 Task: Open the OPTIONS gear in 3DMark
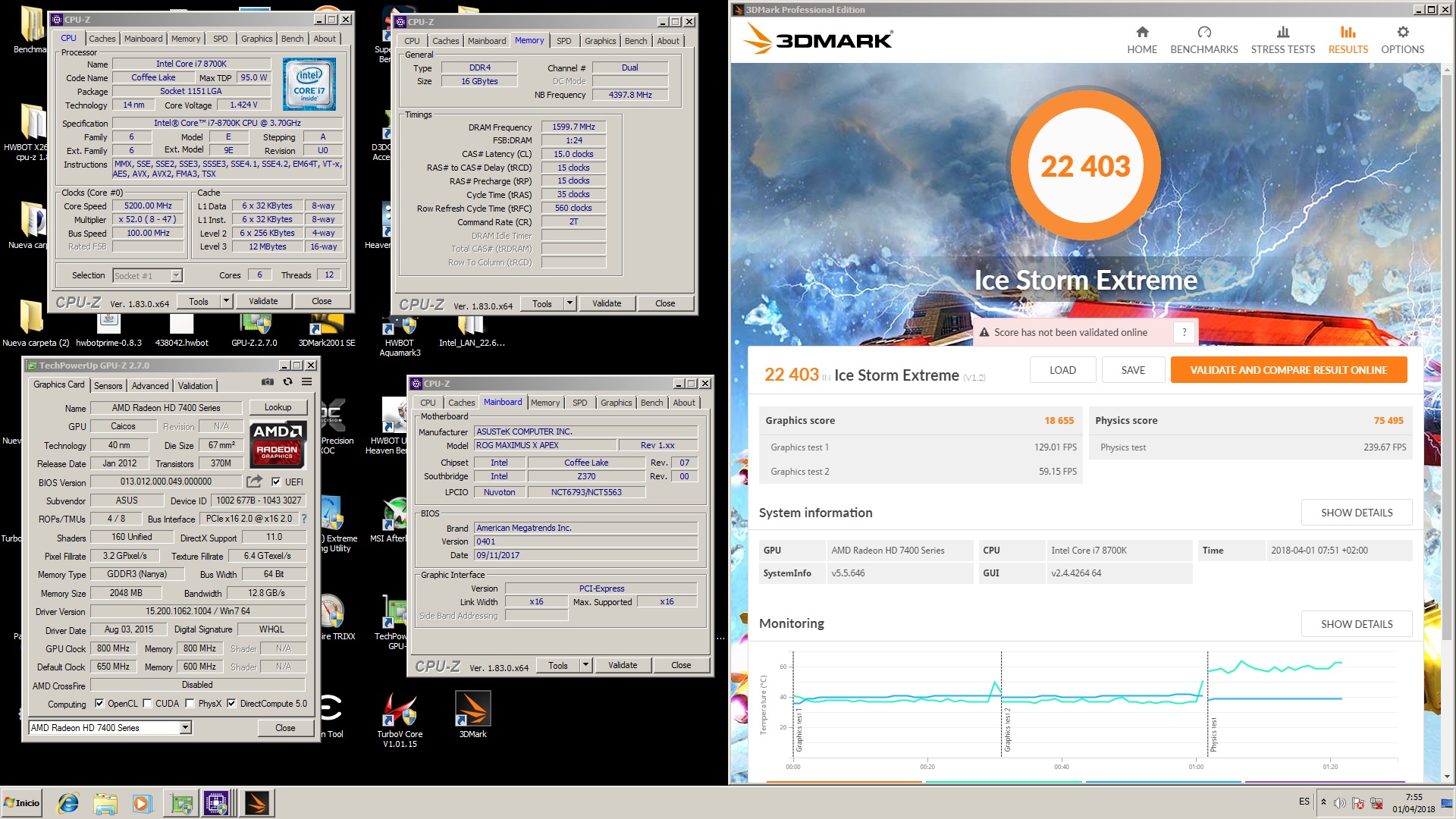(1402, 39)
